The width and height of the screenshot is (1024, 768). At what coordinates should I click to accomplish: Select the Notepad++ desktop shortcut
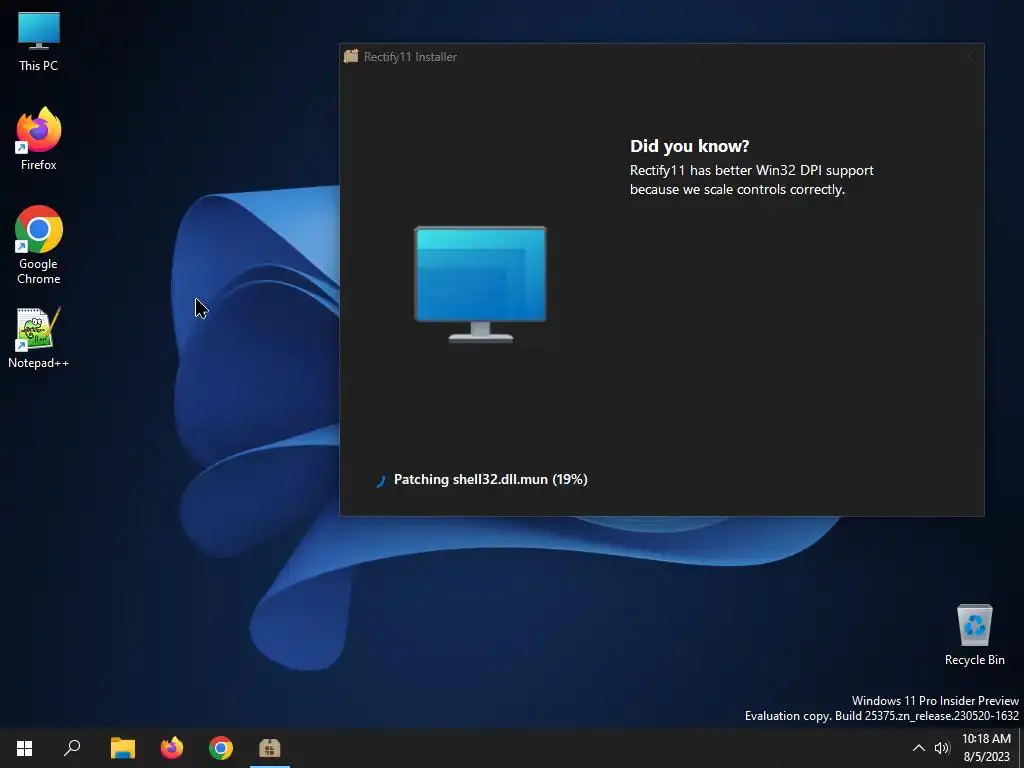click(39, 338)
